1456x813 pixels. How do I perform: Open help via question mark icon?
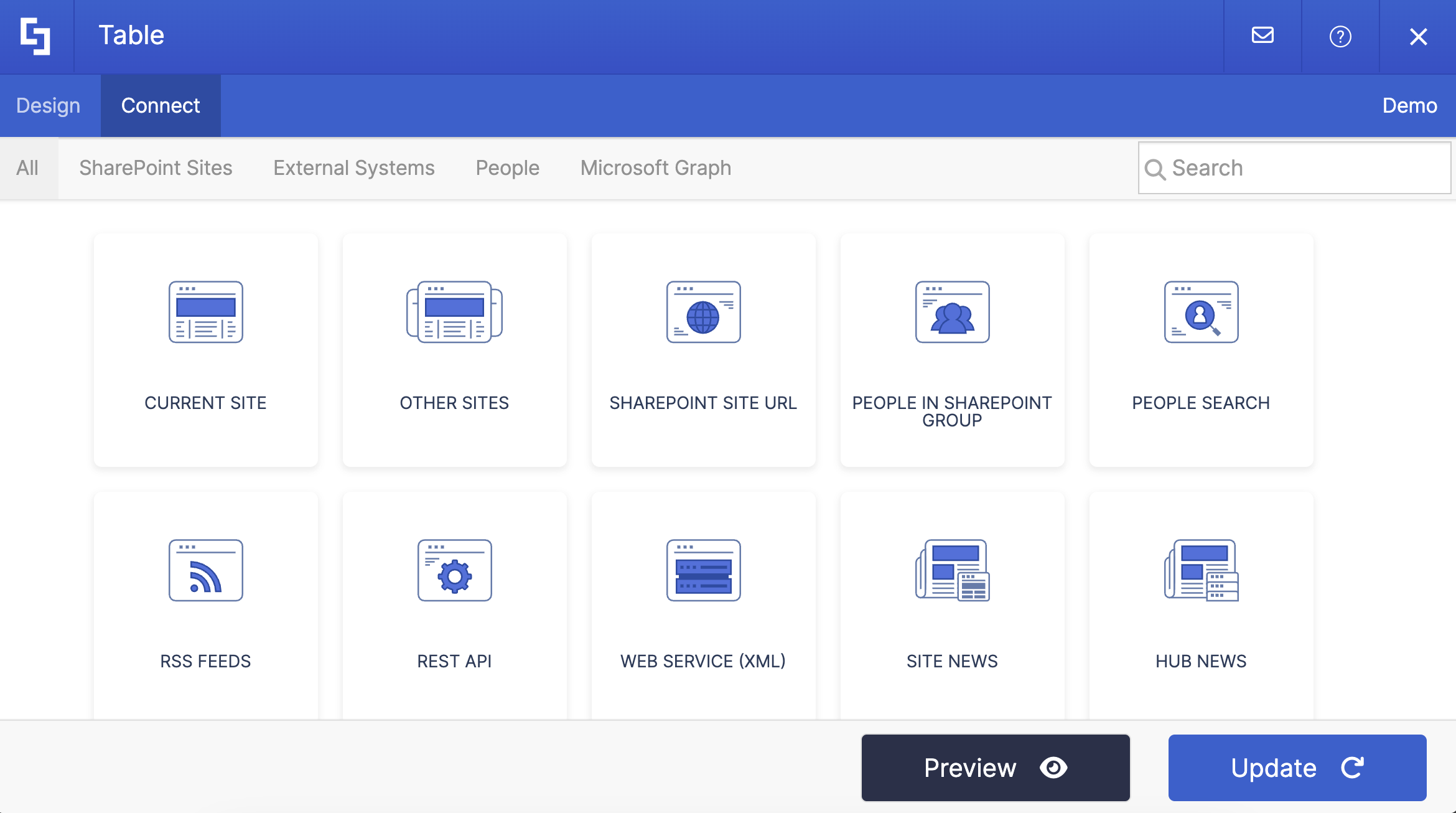(x=1340, y=36)
